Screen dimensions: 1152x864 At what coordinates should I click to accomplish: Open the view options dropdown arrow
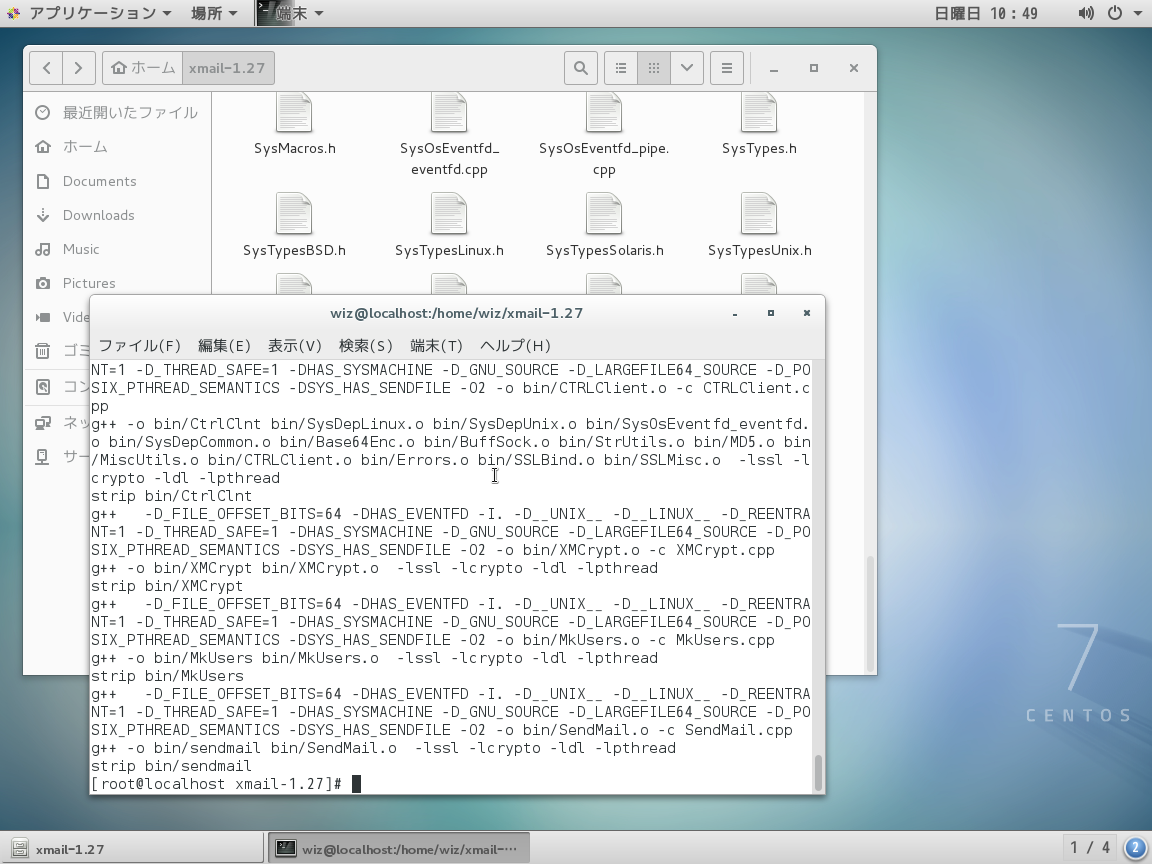(x=687, y=68)
